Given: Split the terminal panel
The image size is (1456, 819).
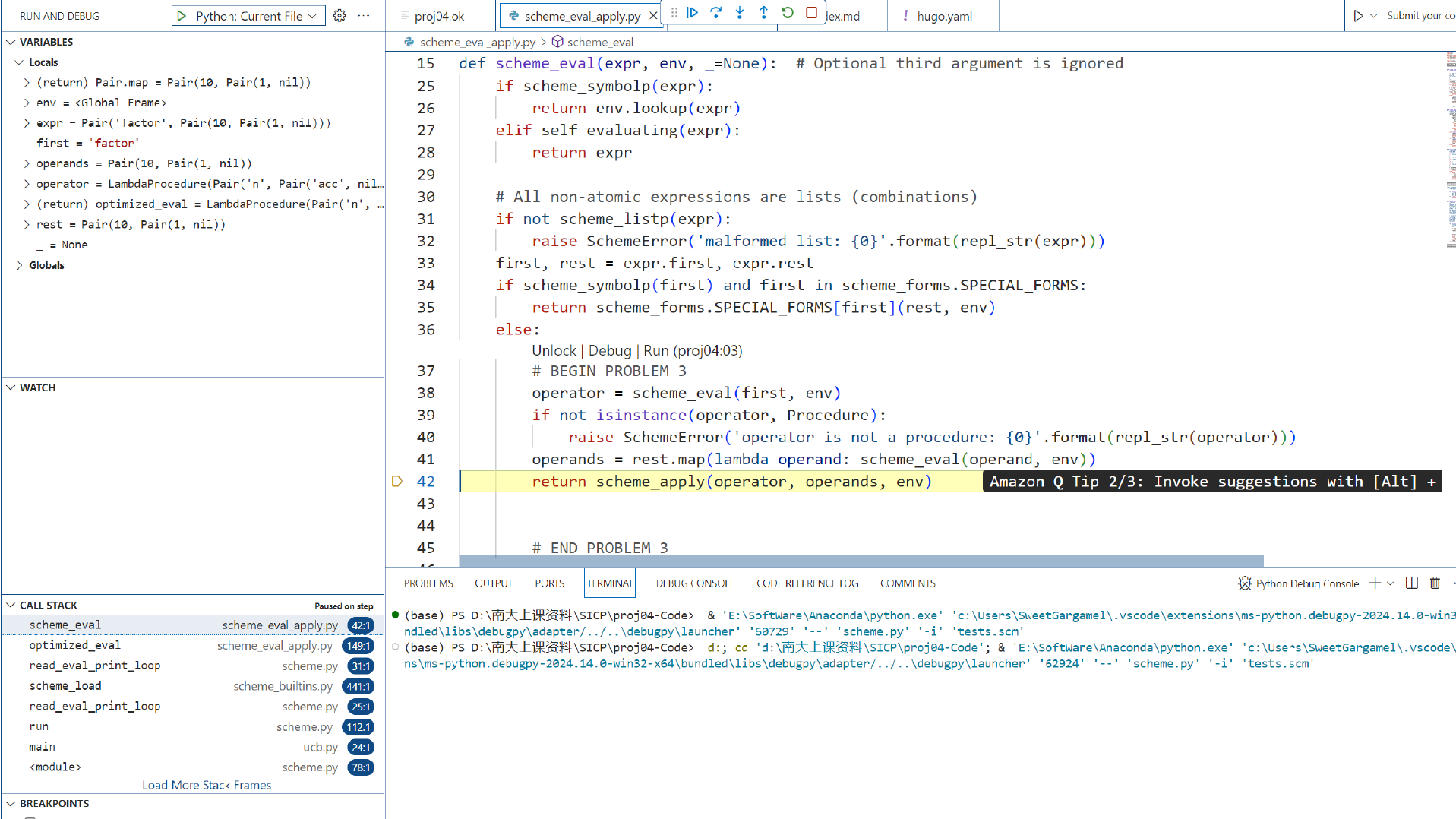Looking at the screenshot, I should [x=1411, y=583].
